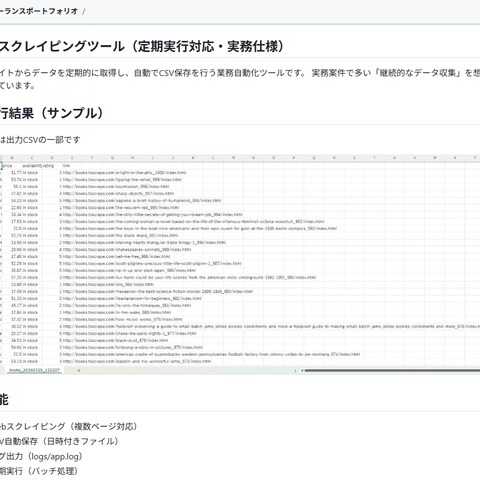Image resolution: width=480 pixels, height=480 pixels.
Task: Click the the-requiem-red_995 URL cell
Action: [x=121, y=207]
